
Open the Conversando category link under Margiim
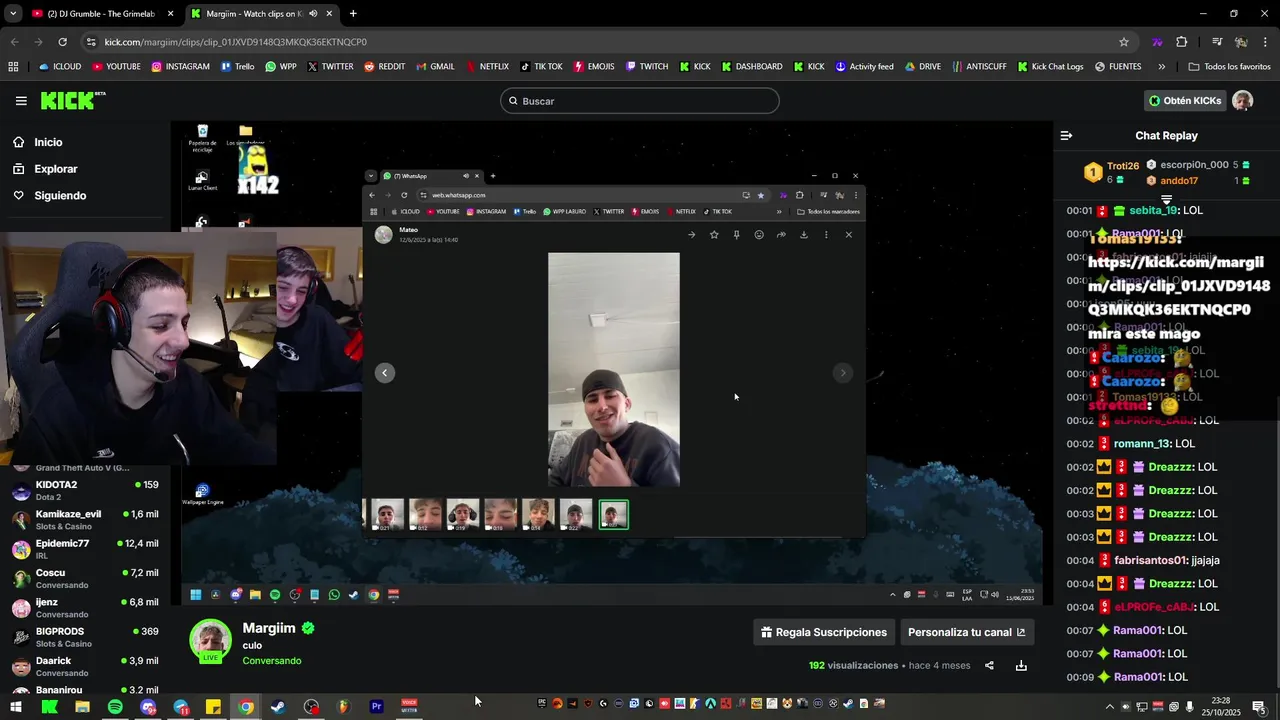[271, 661]
